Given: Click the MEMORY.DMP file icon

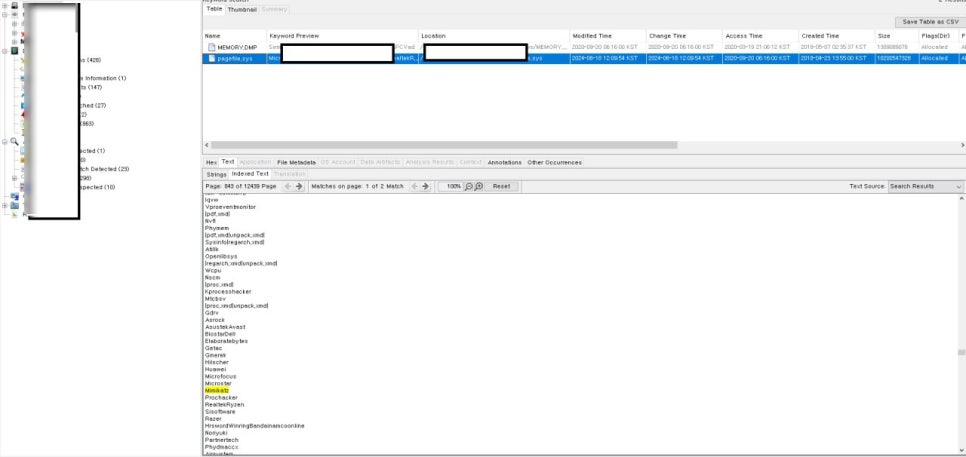Looking at the screenshot, I should 211,47.
